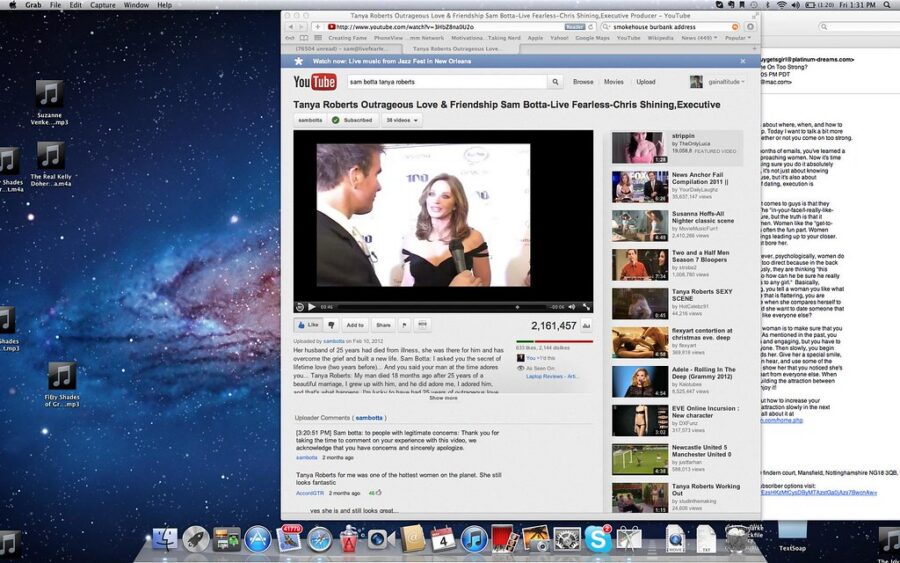
Task: Dismiss the Jazz Fest banner
Action: coord(743,61)
